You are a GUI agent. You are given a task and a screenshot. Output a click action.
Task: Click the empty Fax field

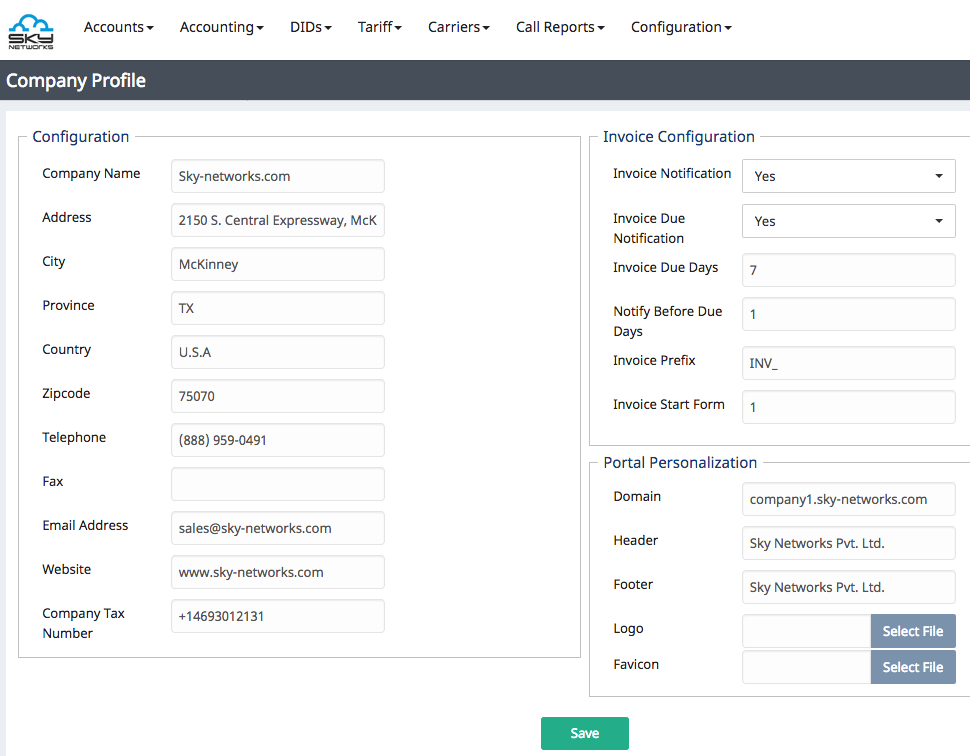(x=278, y=484)
